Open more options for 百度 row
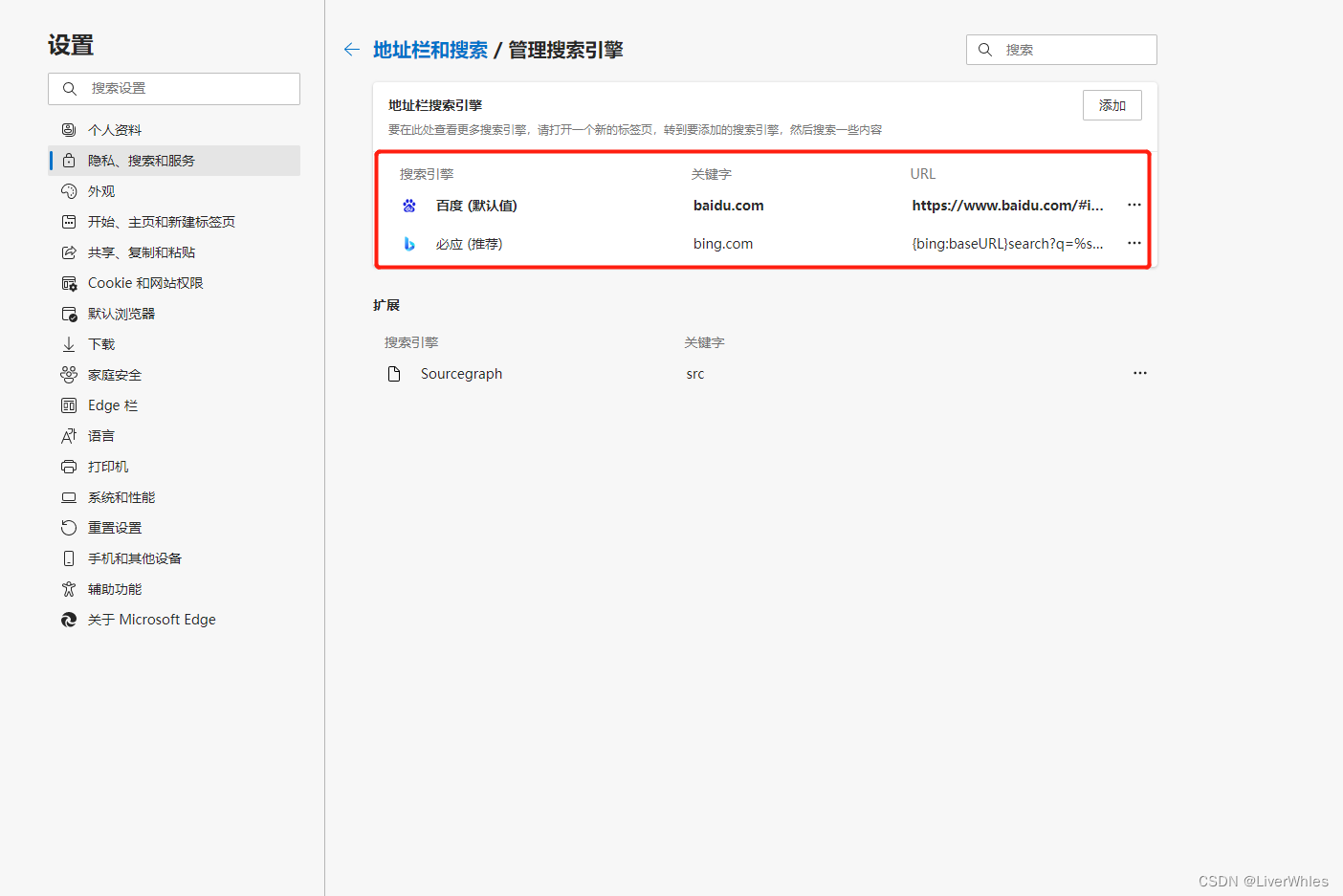Viewport: 1343px width, 896px height. pyautogui.click(x=1134, y=205)
